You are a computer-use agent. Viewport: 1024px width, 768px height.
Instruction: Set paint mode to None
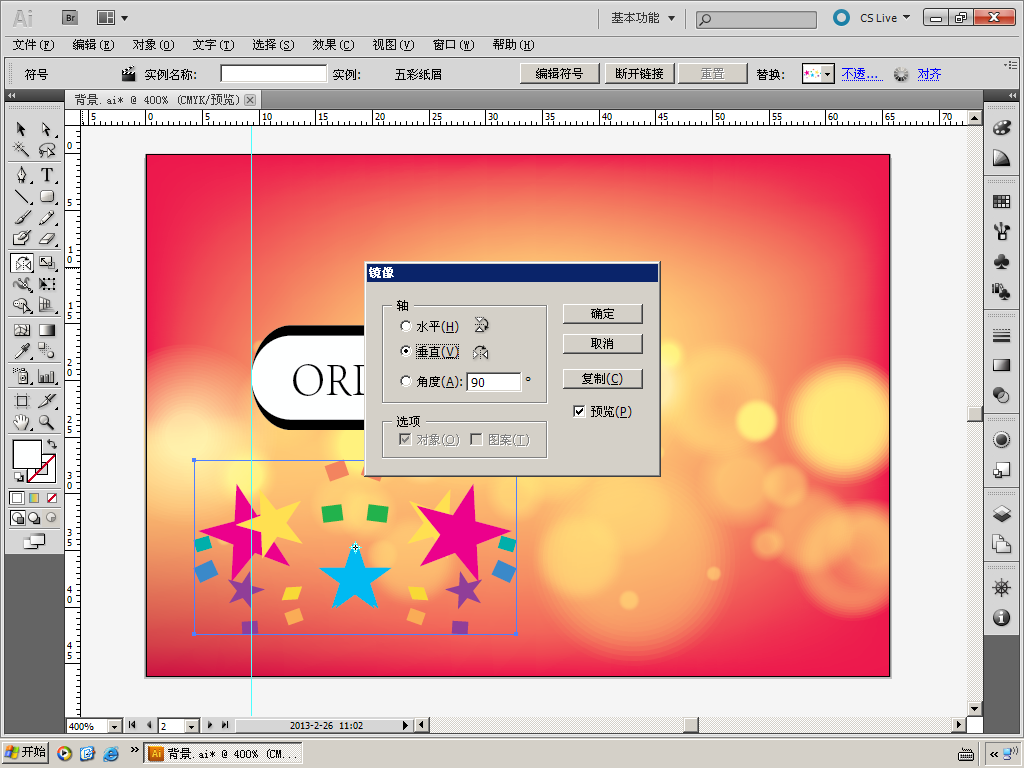pos(52,498)
